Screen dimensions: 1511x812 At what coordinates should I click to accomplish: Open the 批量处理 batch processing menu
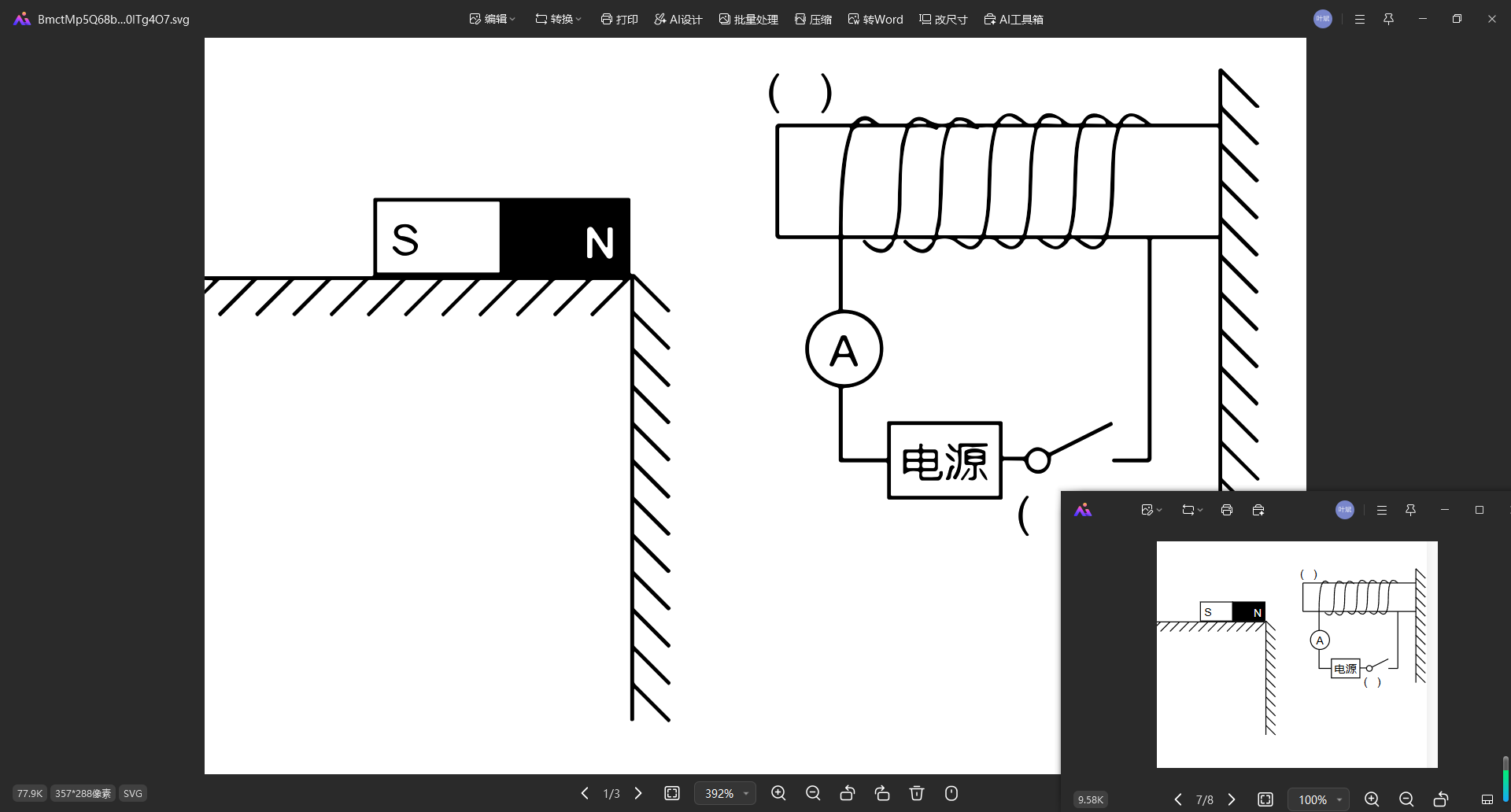coord(748,19)
